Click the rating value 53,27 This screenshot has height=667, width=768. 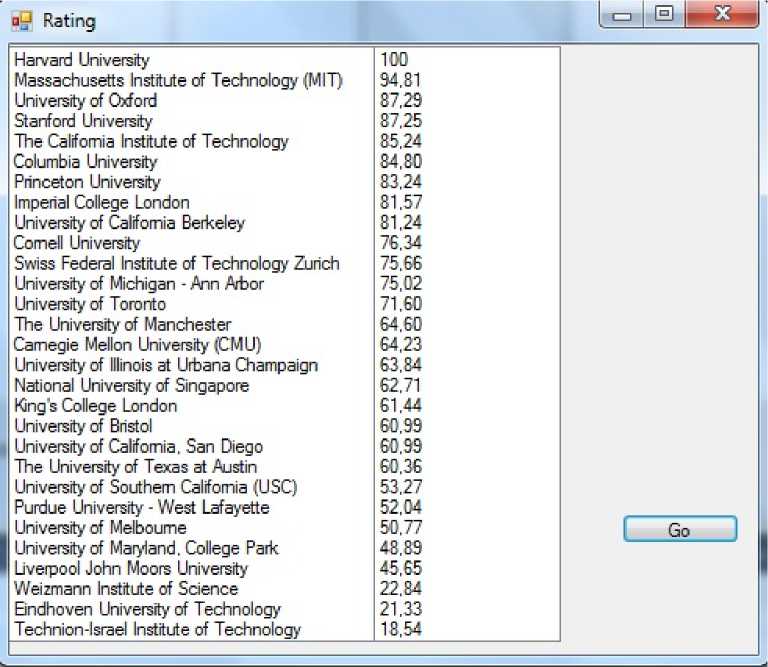click(401, 487)
